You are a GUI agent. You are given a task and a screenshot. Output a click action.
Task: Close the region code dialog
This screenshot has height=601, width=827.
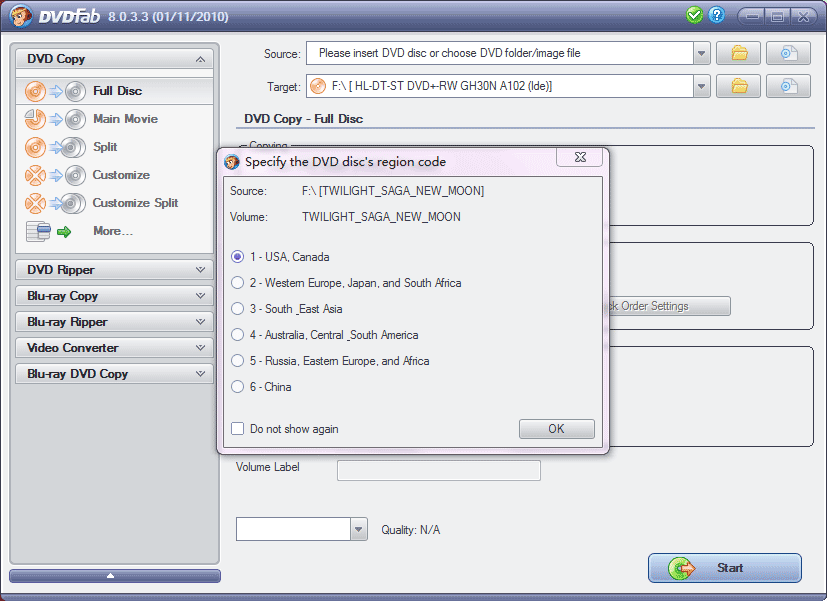(580, 157)
